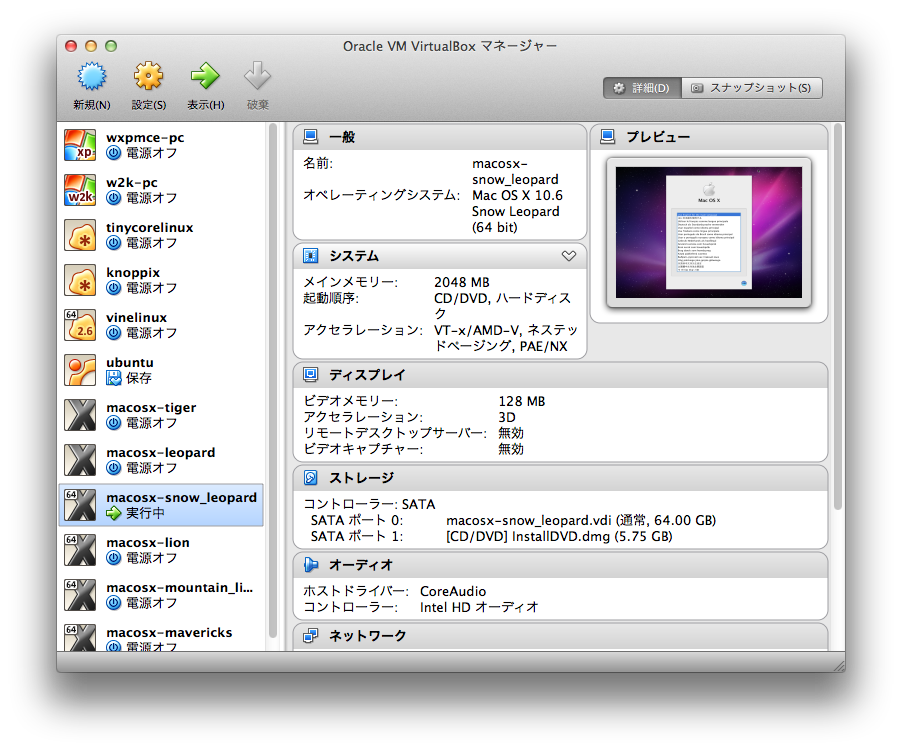902x751 pixels.
Task: Click the Storage (ストレージ) section icon
Action: (311, 478)
